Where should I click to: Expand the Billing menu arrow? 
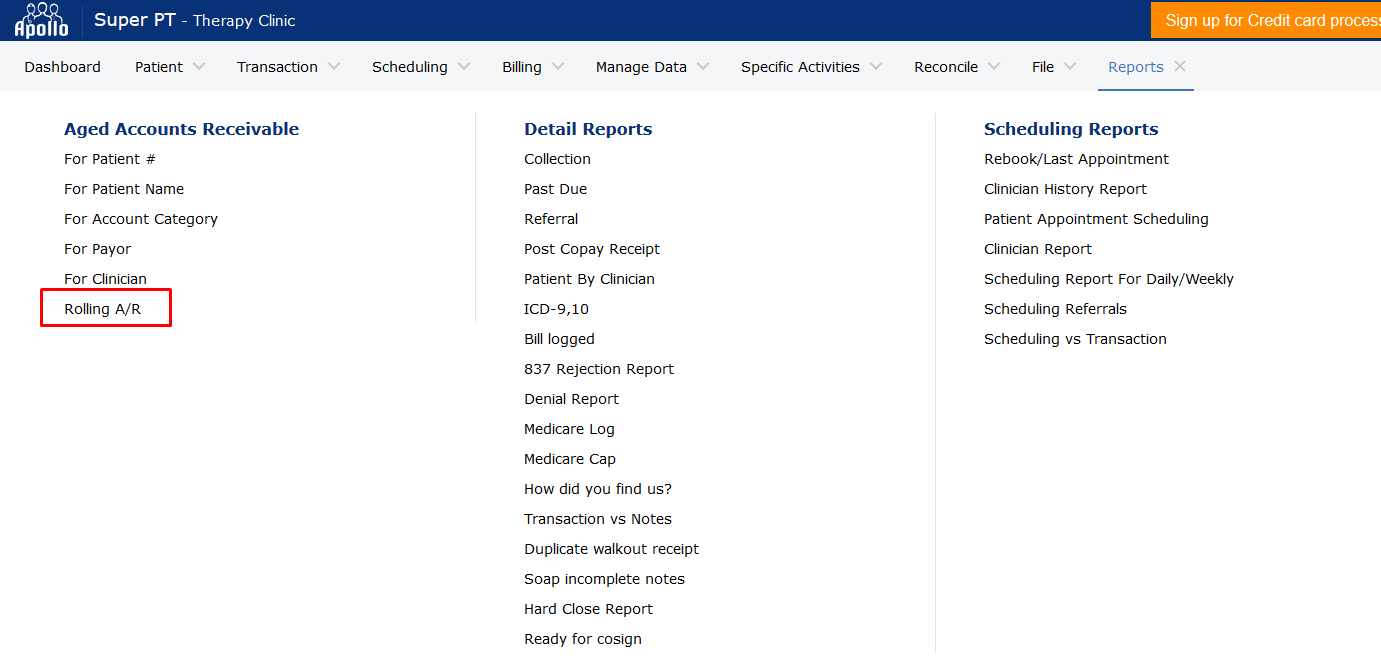click(x=557, y=67)
